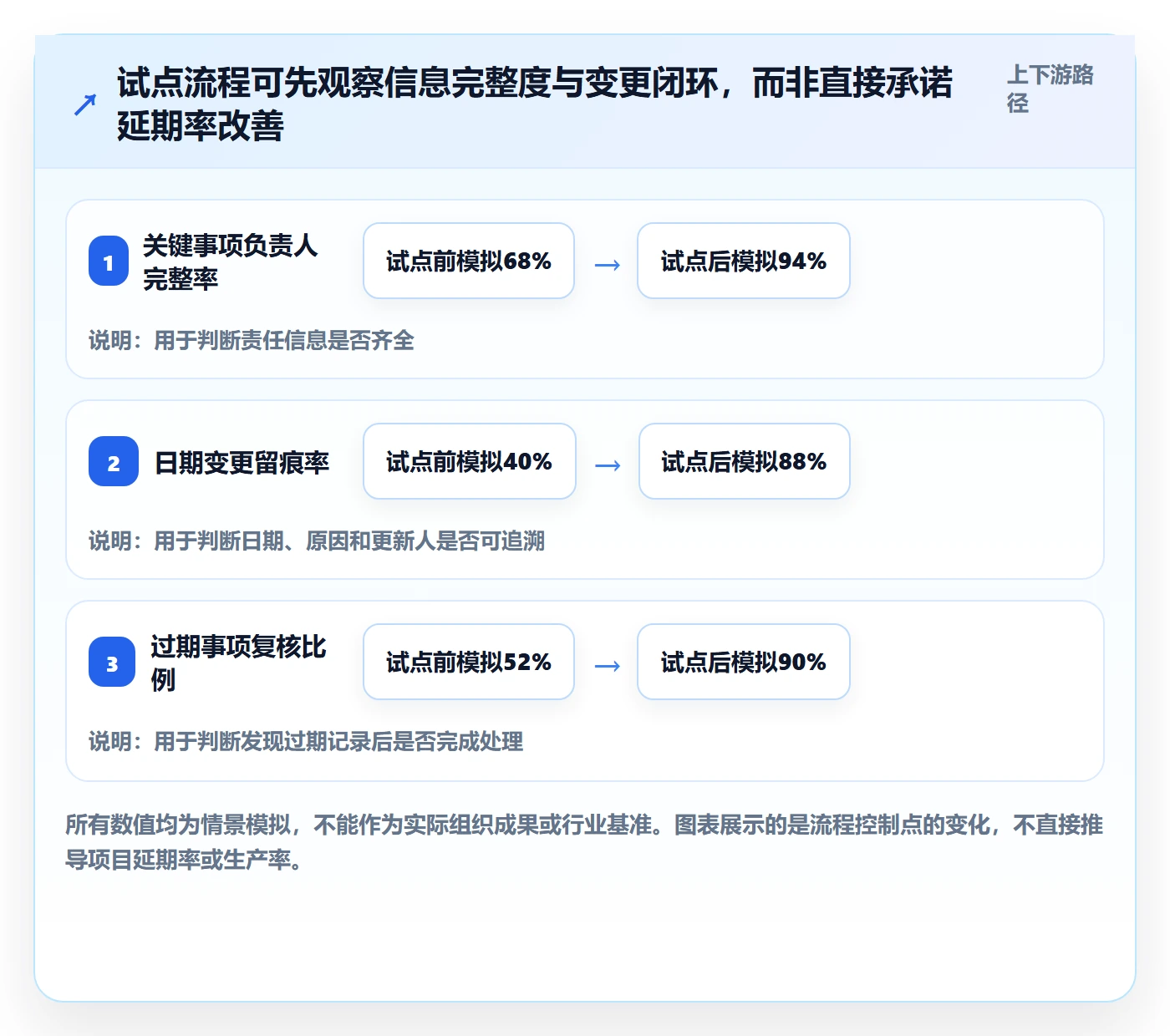Select the 试点前模拟68% box
This screenshot has height=1036, width=1170.
[469, 261]
